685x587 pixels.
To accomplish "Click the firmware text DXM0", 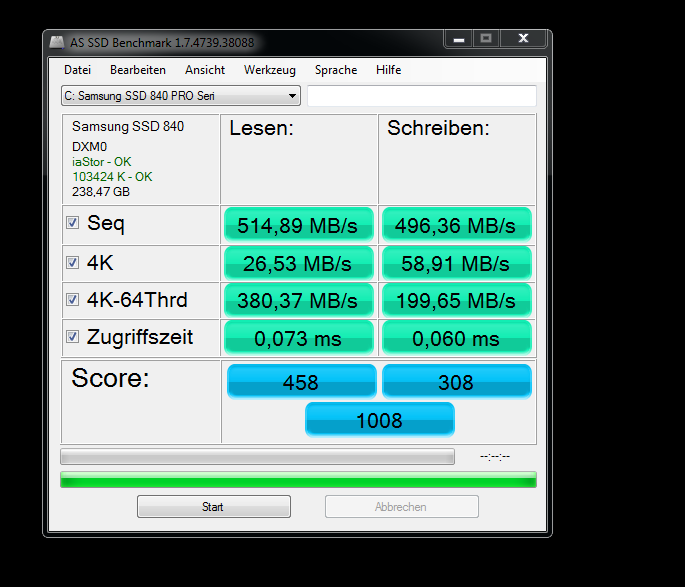I will (x=90, y=146).
